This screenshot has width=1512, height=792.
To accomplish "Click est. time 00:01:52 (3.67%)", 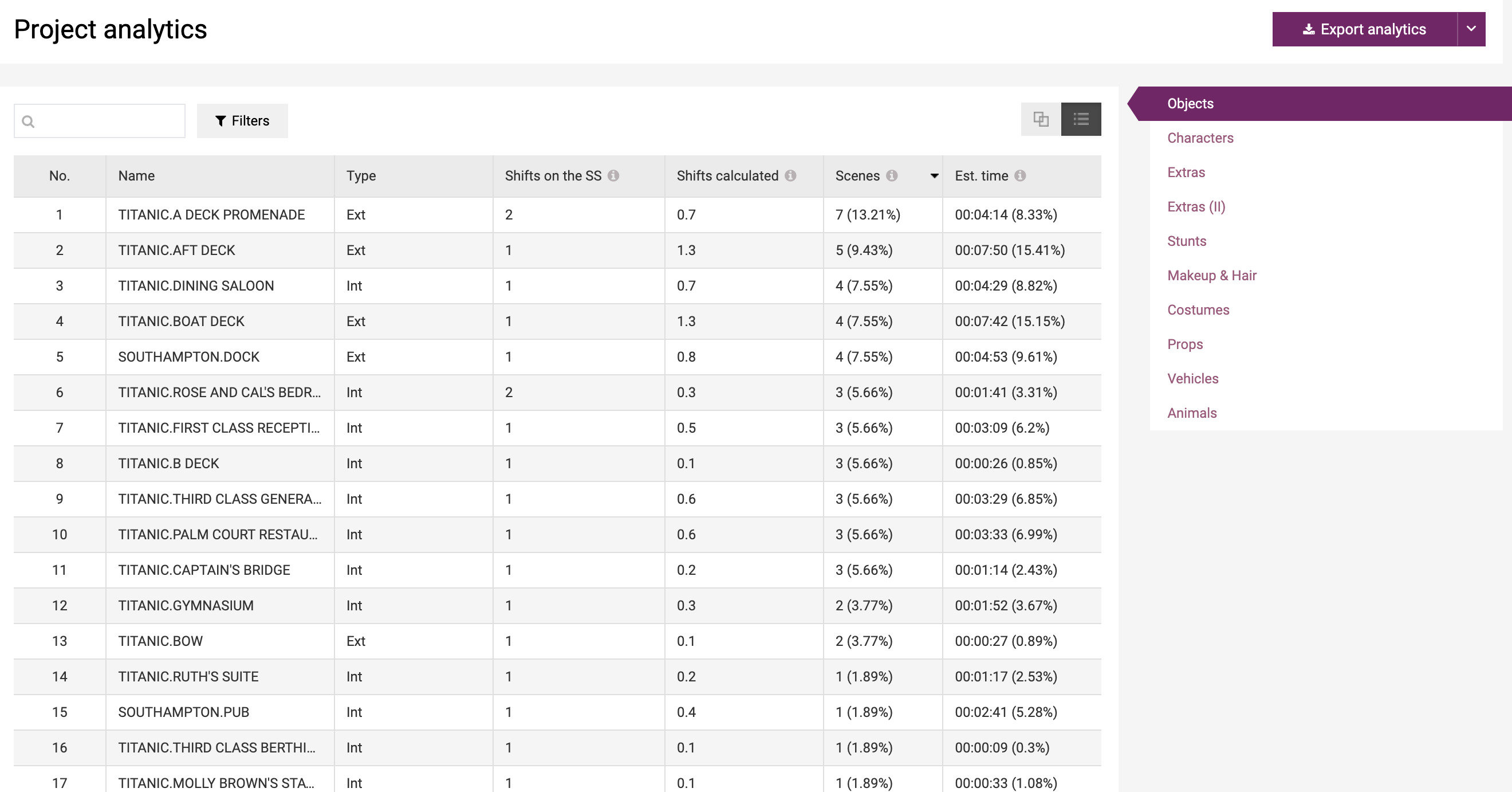I will (x=1006, y=606).
